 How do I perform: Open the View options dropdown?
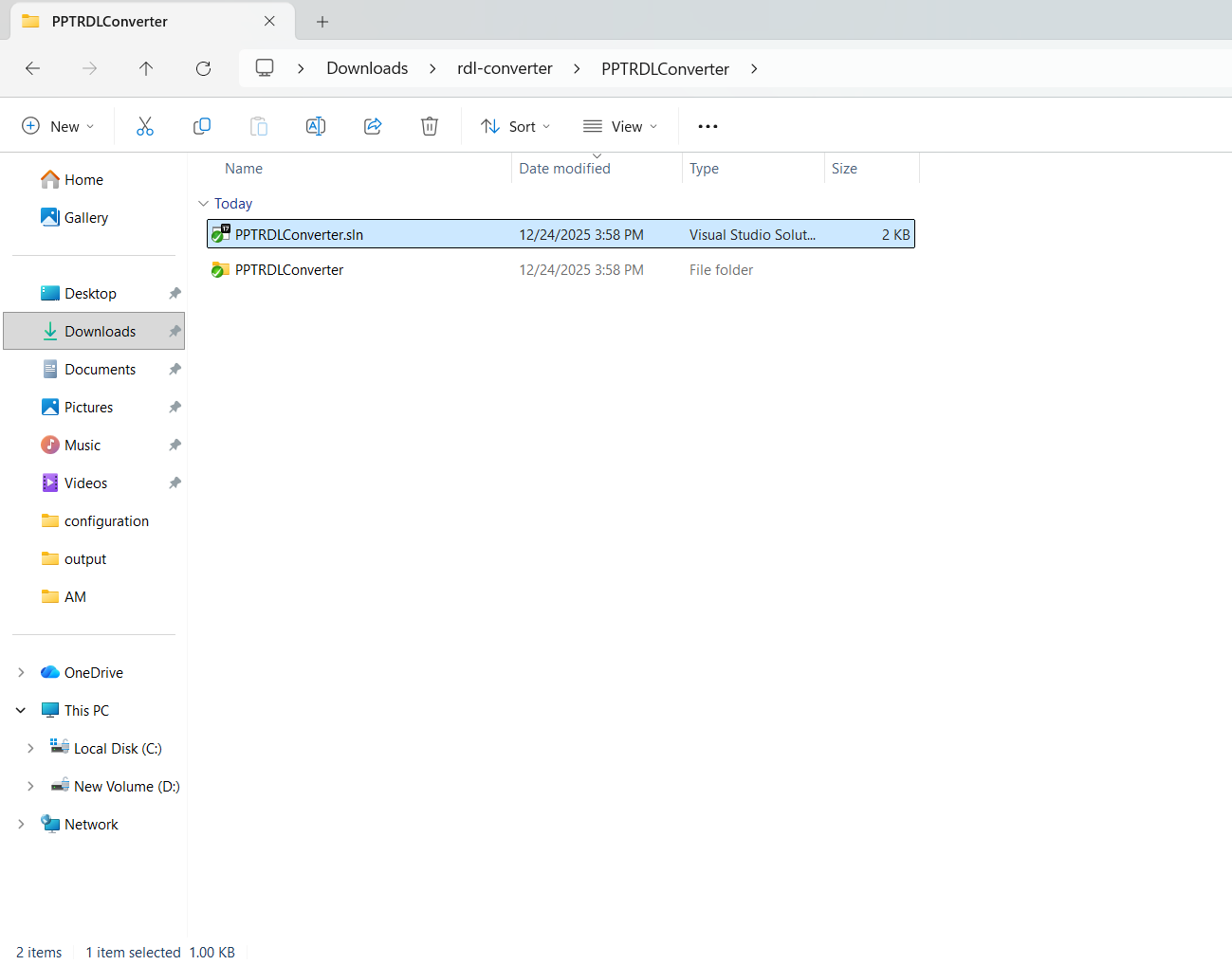pos(620,125)
